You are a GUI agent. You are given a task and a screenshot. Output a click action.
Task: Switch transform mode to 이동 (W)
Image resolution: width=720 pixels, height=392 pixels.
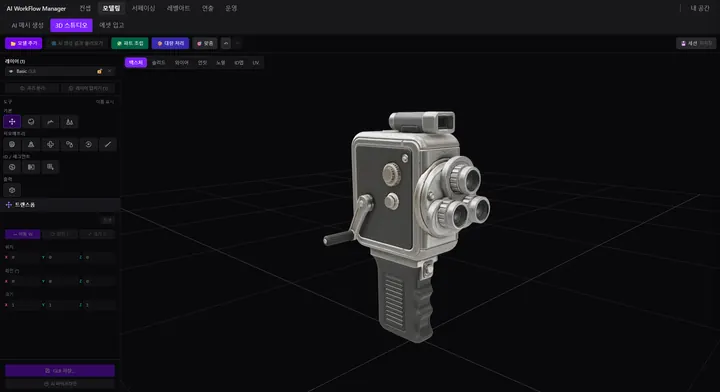point(22,234)
